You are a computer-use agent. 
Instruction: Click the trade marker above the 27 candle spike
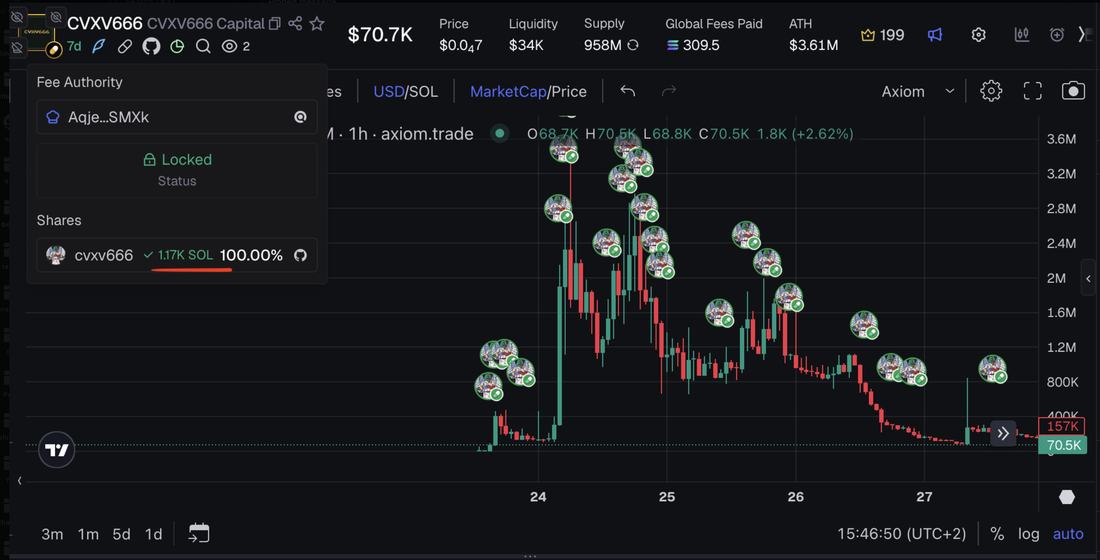993,369
